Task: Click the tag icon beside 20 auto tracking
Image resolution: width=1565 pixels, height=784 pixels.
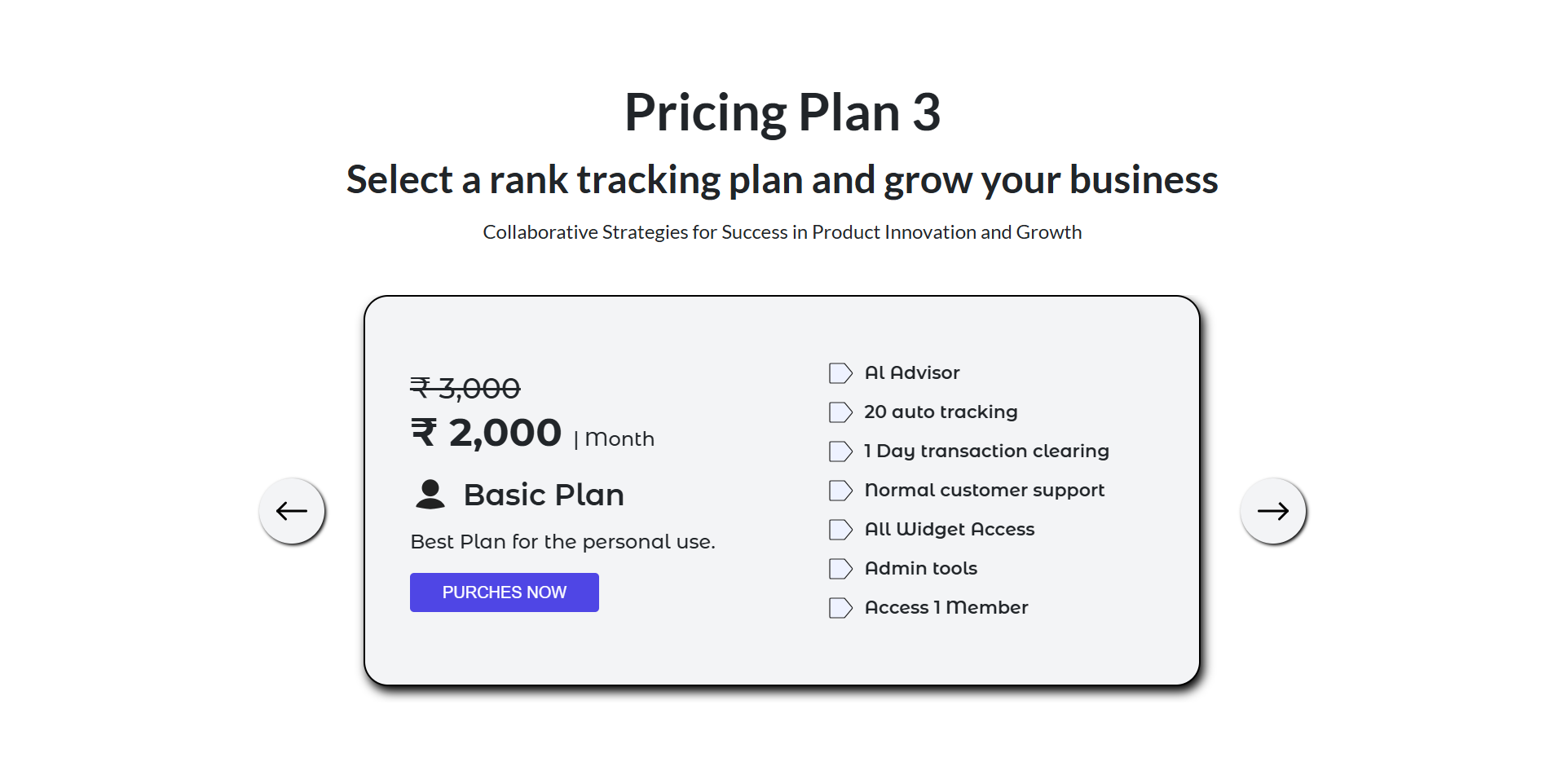Action: pyautogui.click(x=840, y=412)
